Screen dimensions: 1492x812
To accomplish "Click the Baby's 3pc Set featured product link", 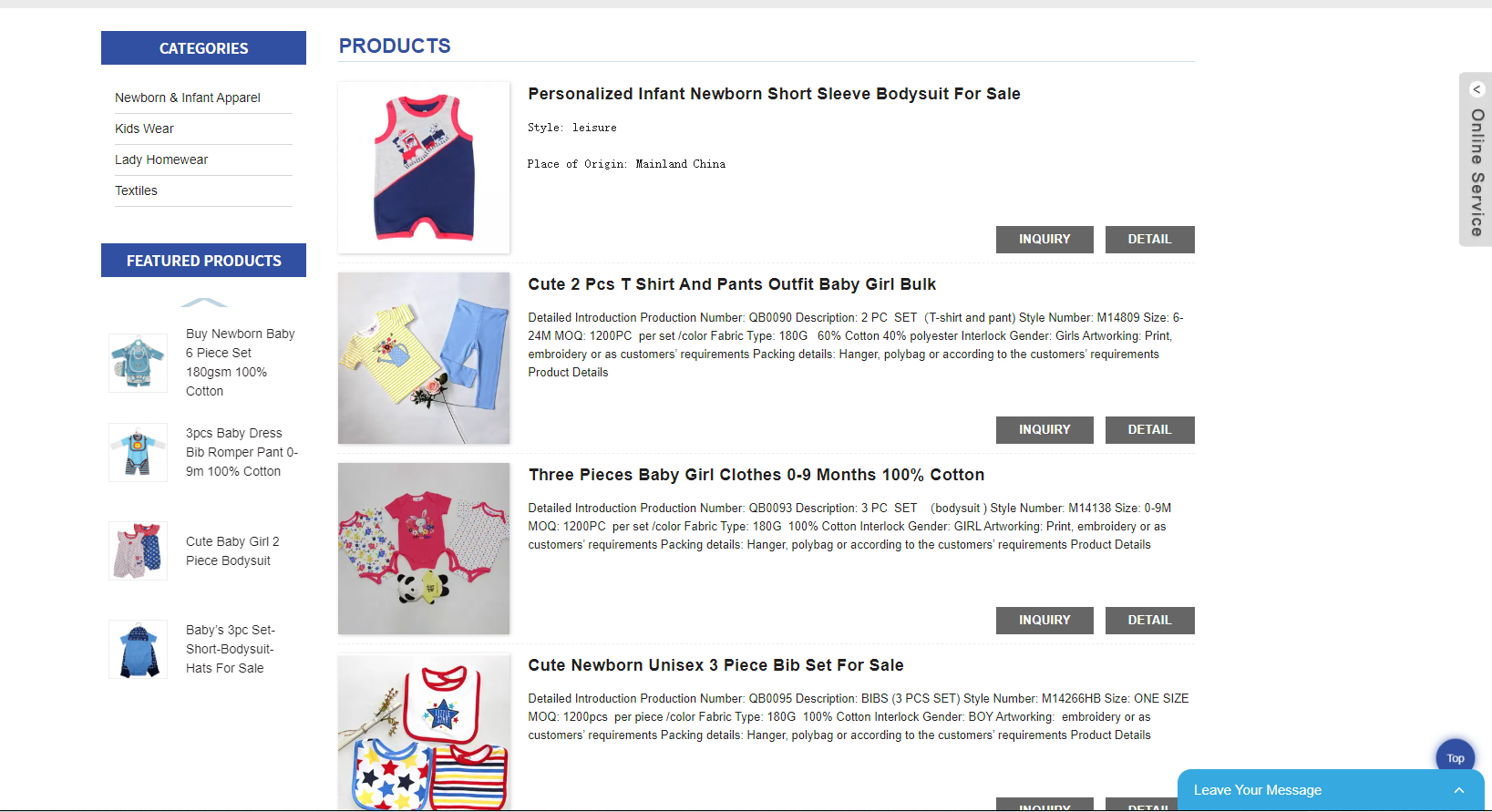I will [x=230, y=649].
